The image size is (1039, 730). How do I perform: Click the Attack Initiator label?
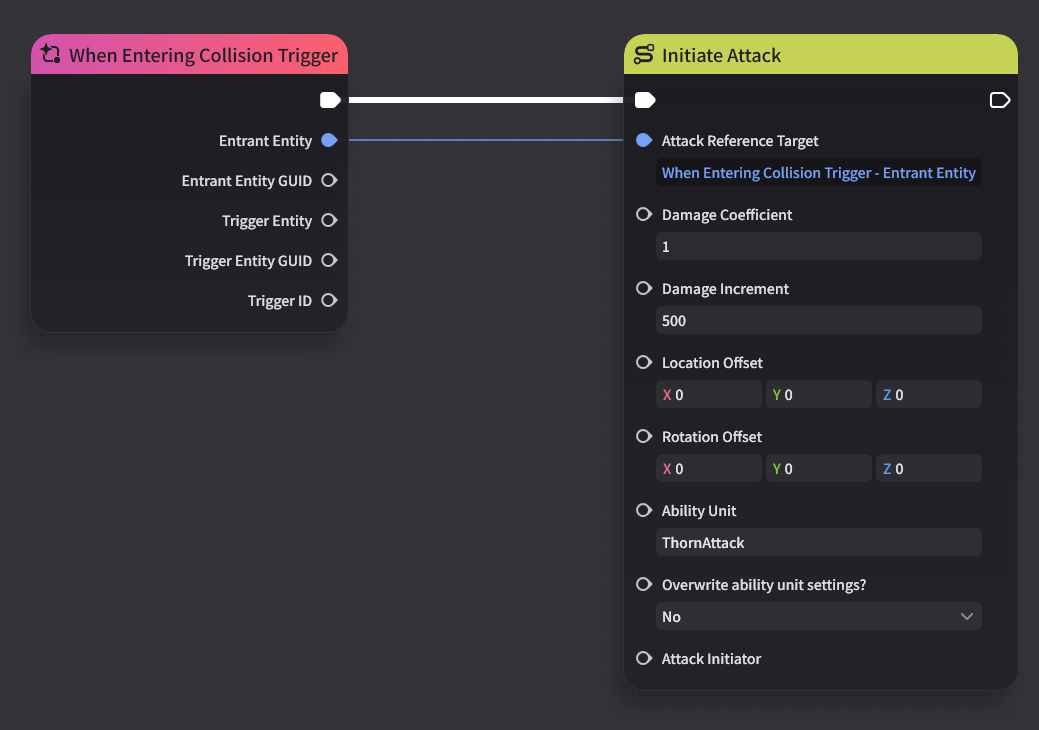[711, 658]
